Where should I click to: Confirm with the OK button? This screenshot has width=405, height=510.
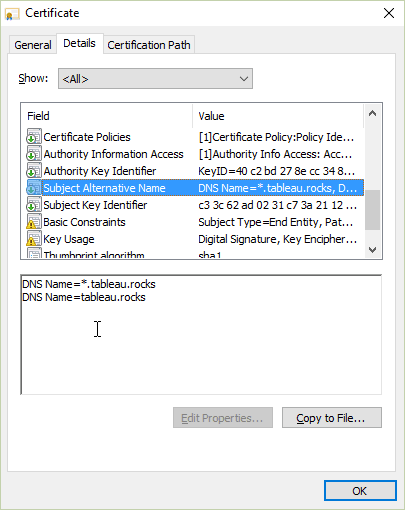pos(360,491)
